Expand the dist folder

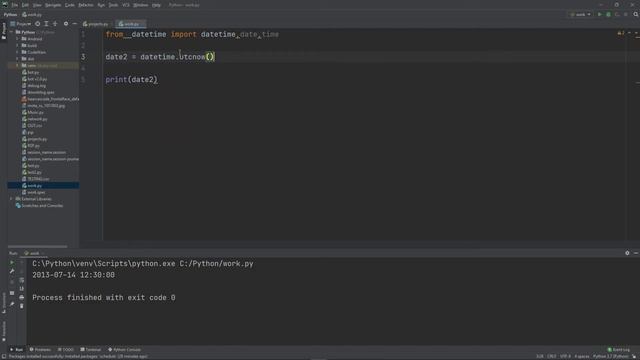coord(18,59)
